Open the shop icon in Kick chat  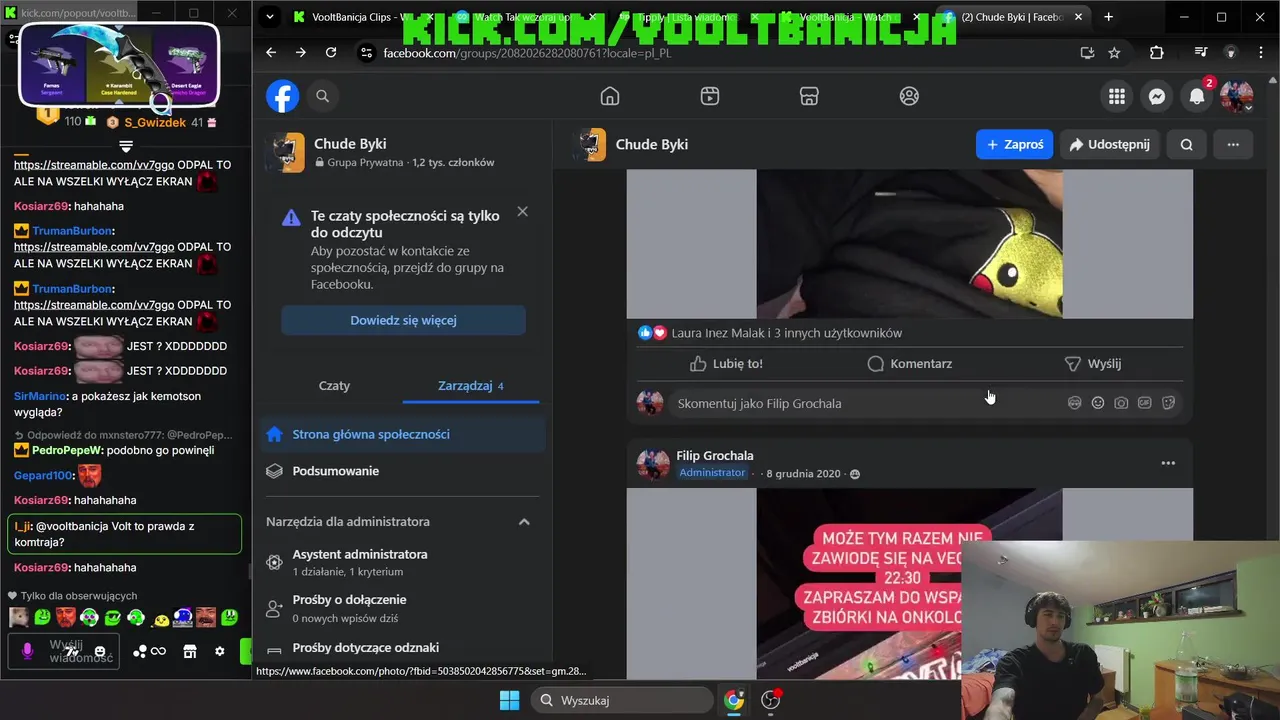coord(190,651)
